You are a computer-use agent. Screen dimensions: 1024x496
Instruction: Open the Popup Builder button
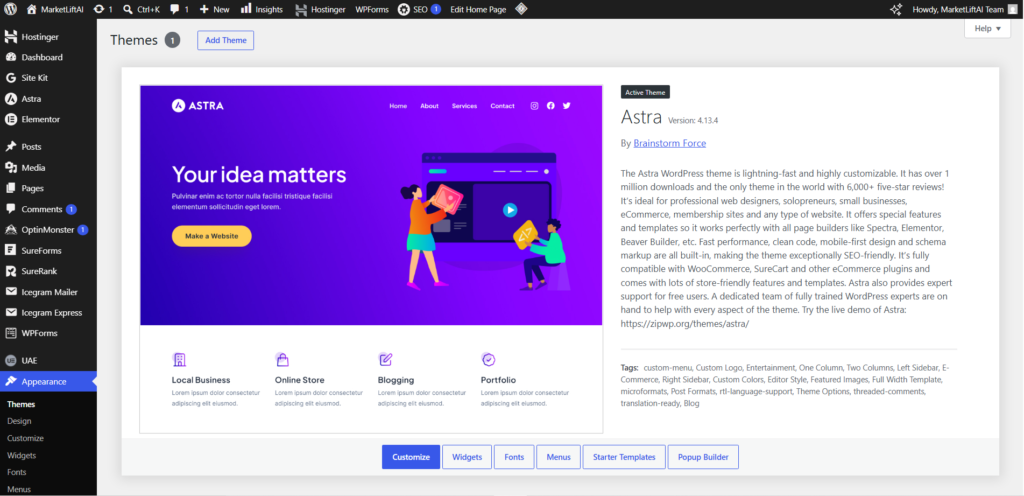point(703,457)
